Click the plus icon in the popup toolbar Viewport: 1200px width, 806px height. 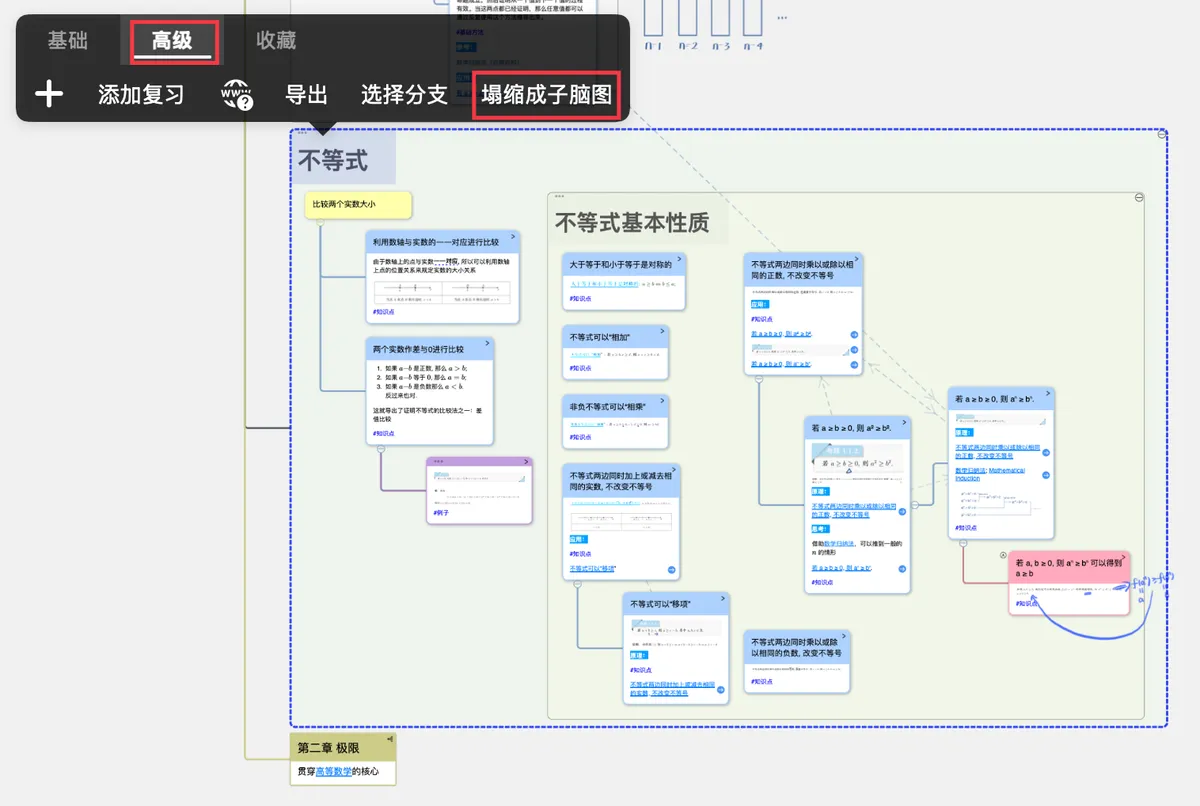(49, 95)
